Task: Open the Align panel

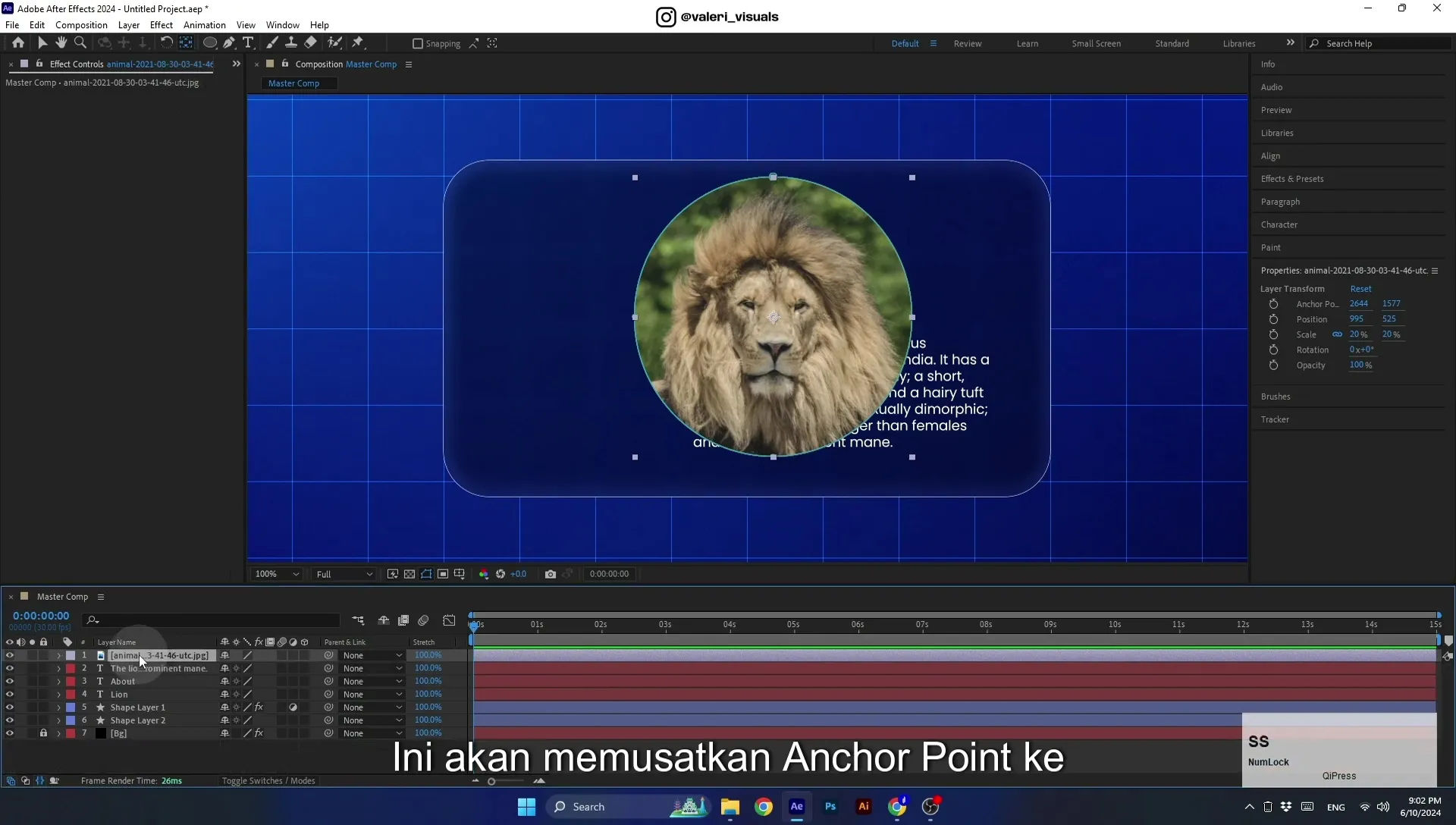Action: click(1270, 156)
